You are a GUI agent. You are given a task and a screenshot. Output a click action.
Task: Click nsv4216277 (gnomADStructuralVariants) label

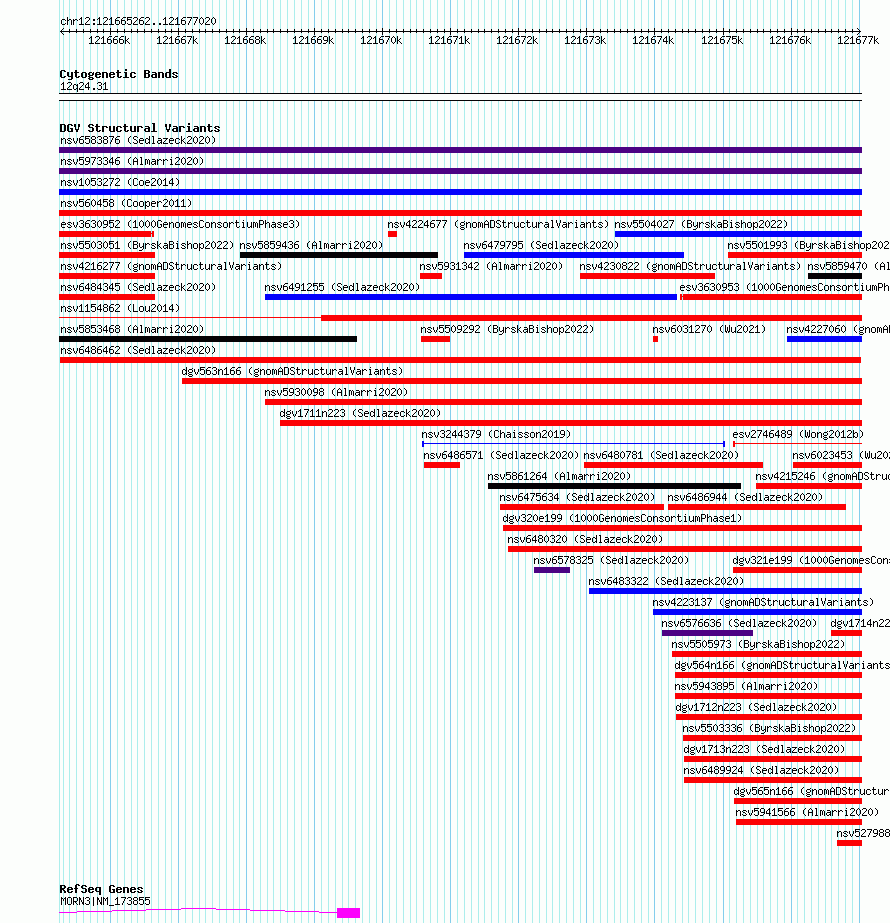171,266
